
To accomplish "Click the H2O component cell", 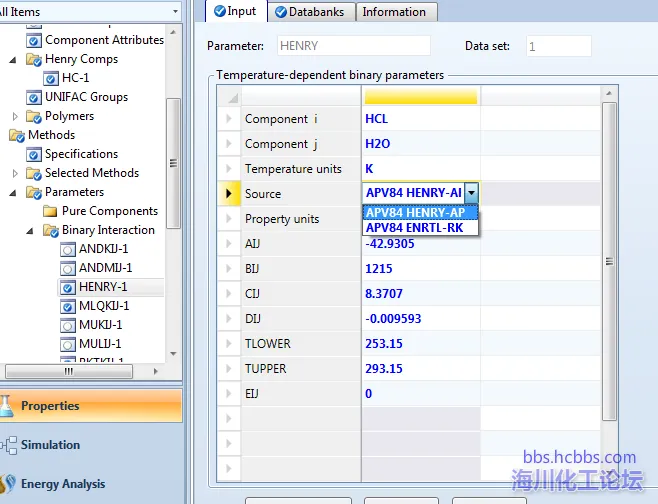I will [x=421, y=144].
